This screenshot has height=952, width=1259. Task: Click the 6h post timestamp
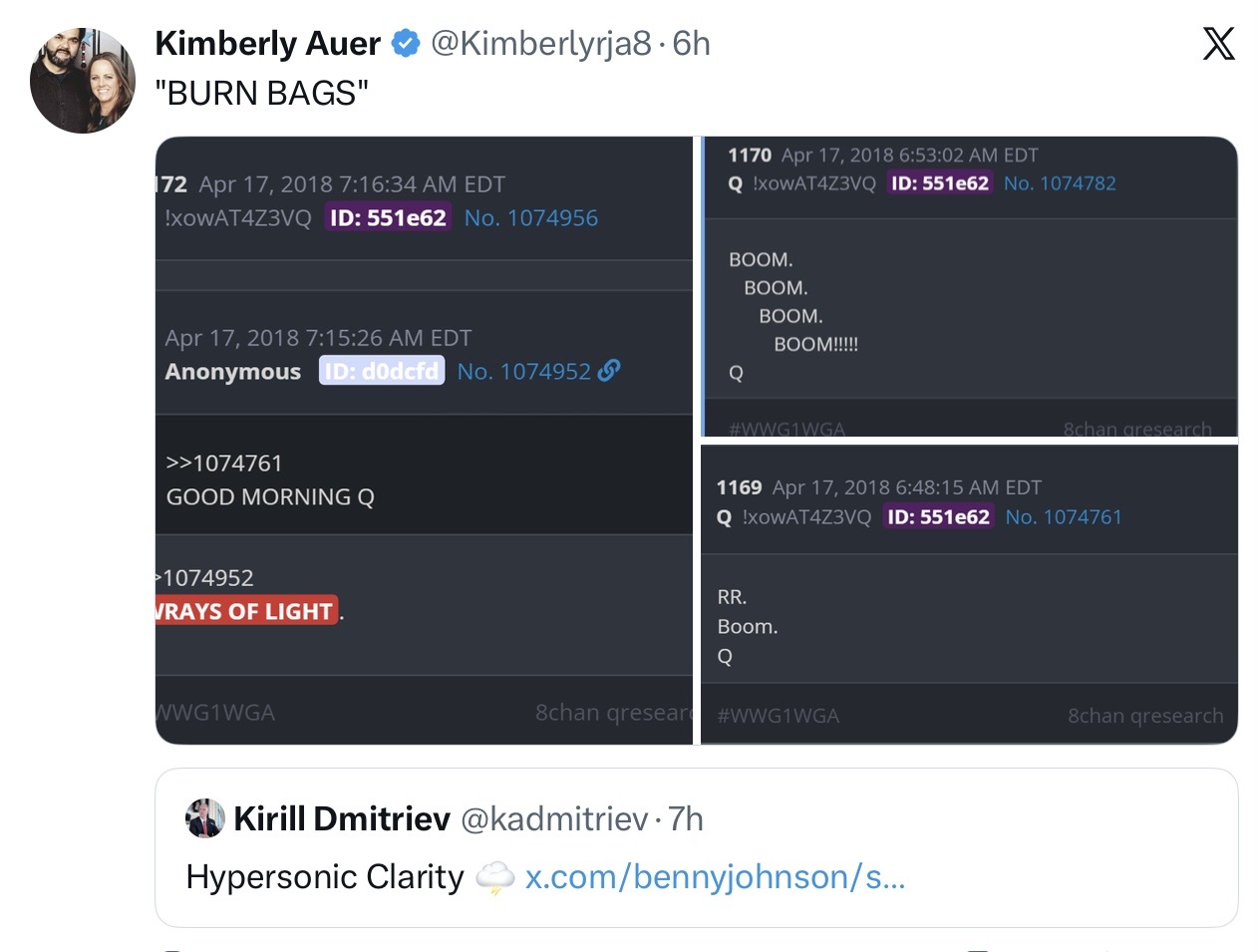(x=692, y=44)
